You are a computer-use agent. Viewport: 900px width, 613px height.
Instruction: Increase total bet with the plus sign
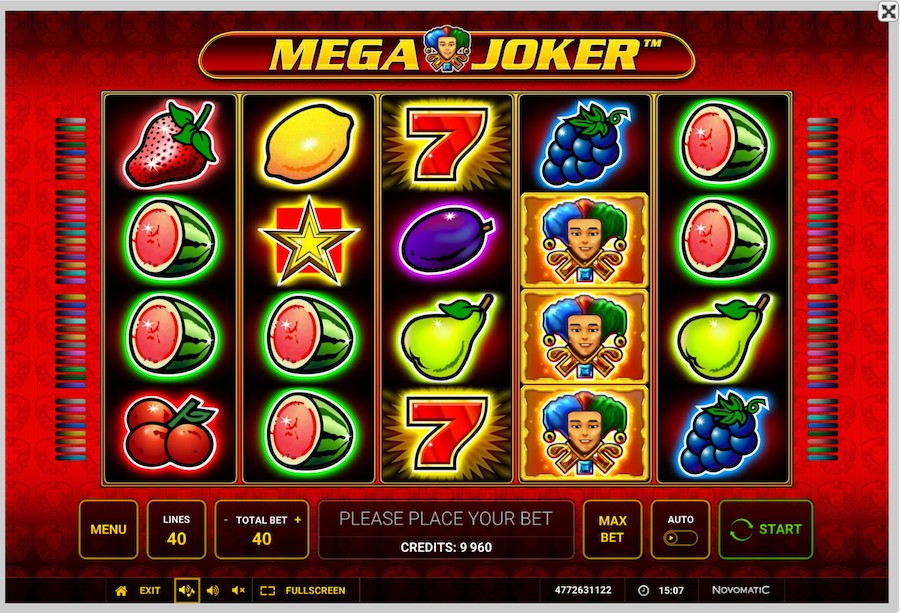[297, 519]
